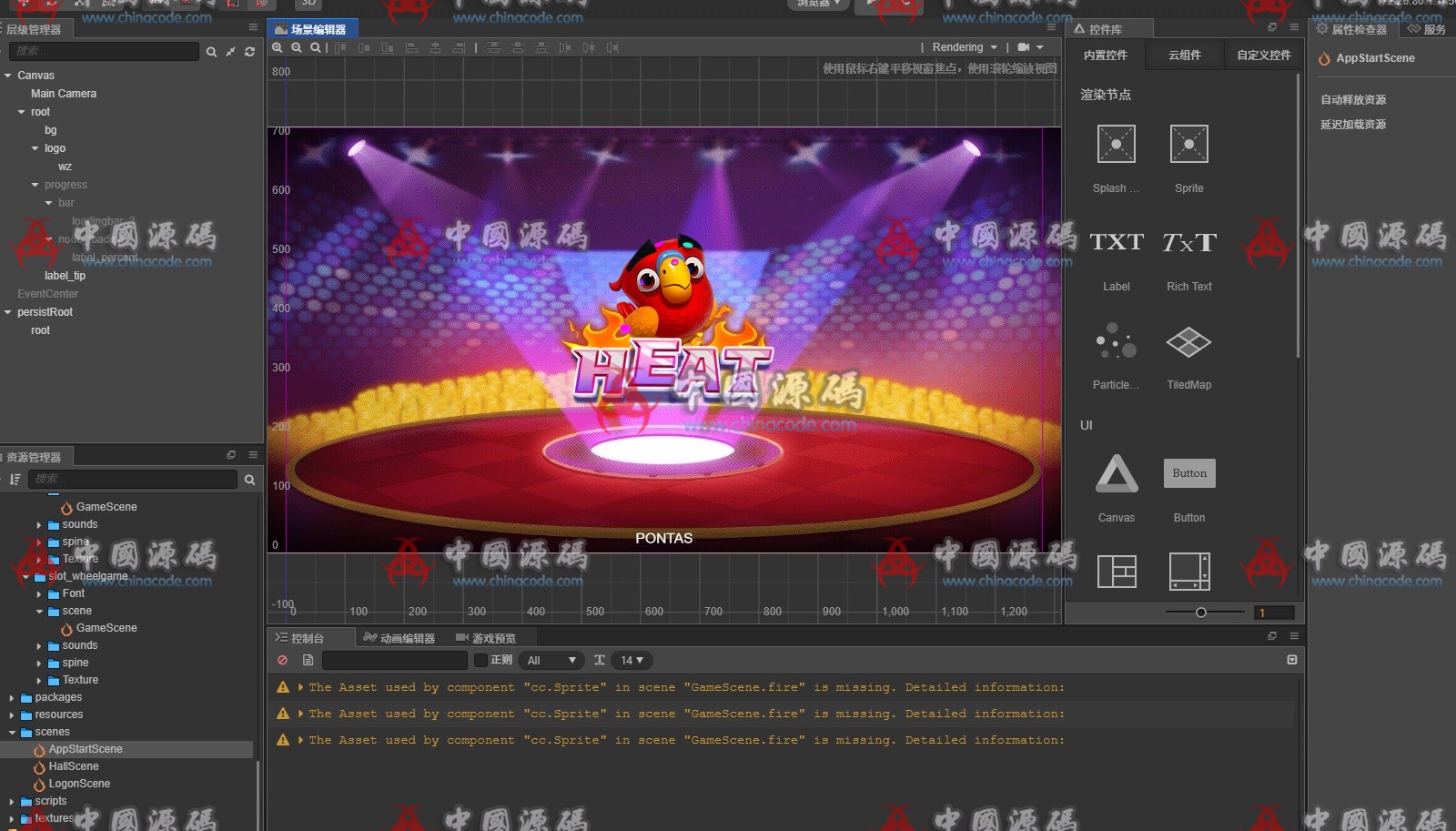The height and width of the screenshot is (831, 1456).
Task: Open the All log-level filter dropdown
Action: [x=551, y=660]
